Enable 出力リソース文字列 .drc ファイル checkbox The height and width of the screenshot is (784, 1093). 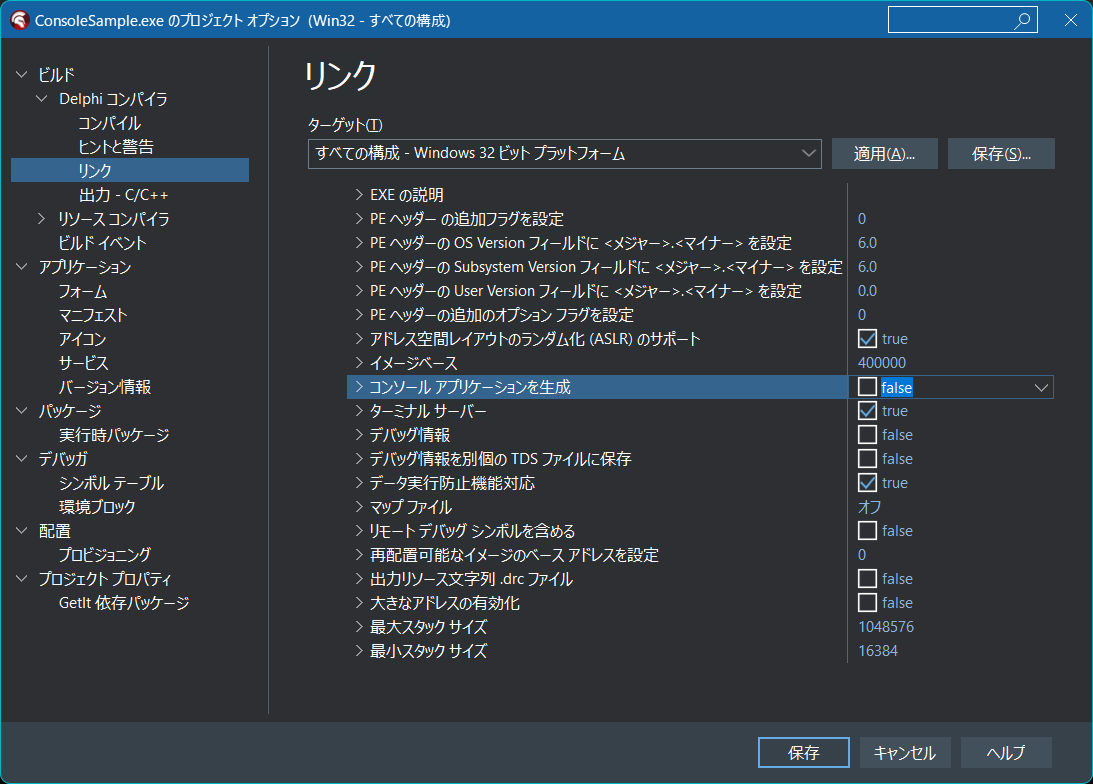(867, 578)
